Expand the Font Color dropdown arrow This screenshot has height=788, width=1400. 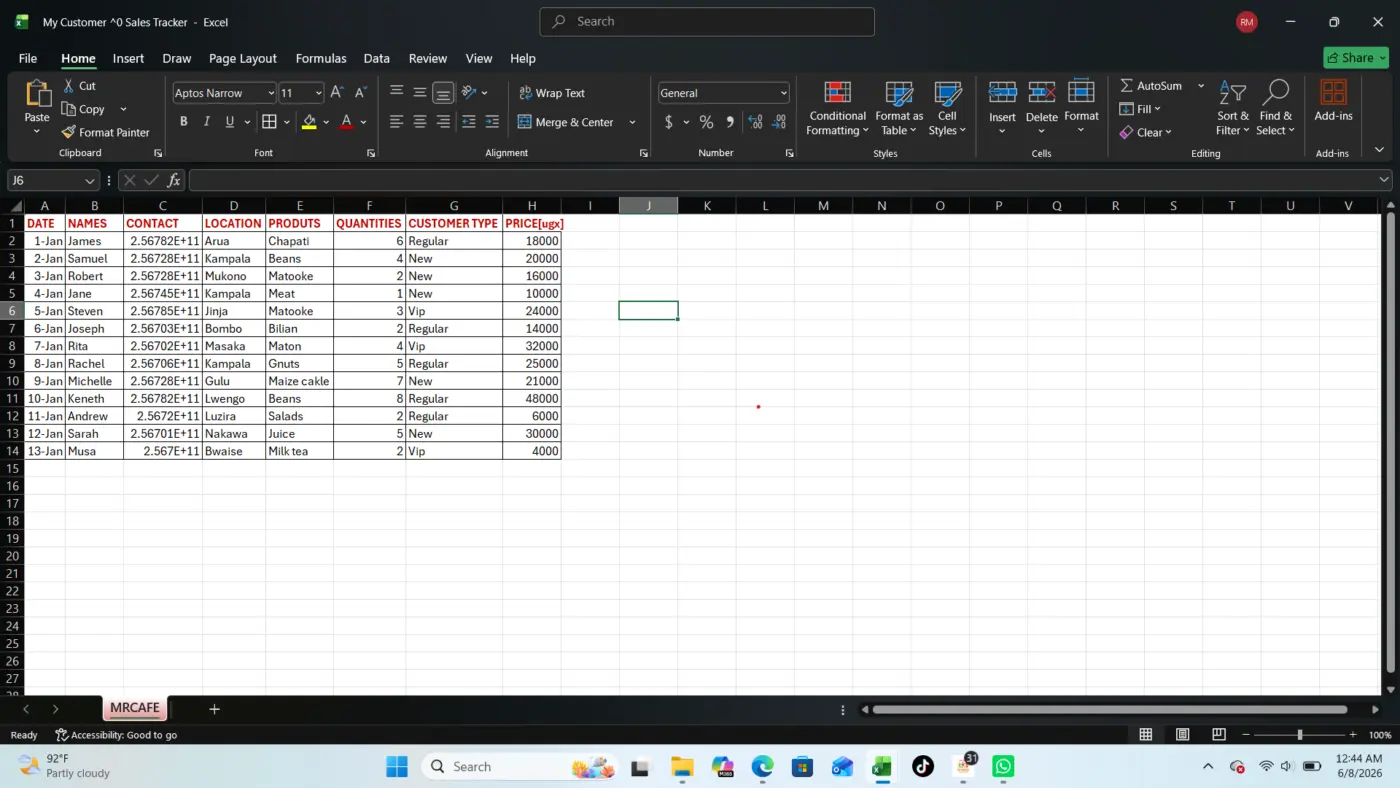[363, 122]
